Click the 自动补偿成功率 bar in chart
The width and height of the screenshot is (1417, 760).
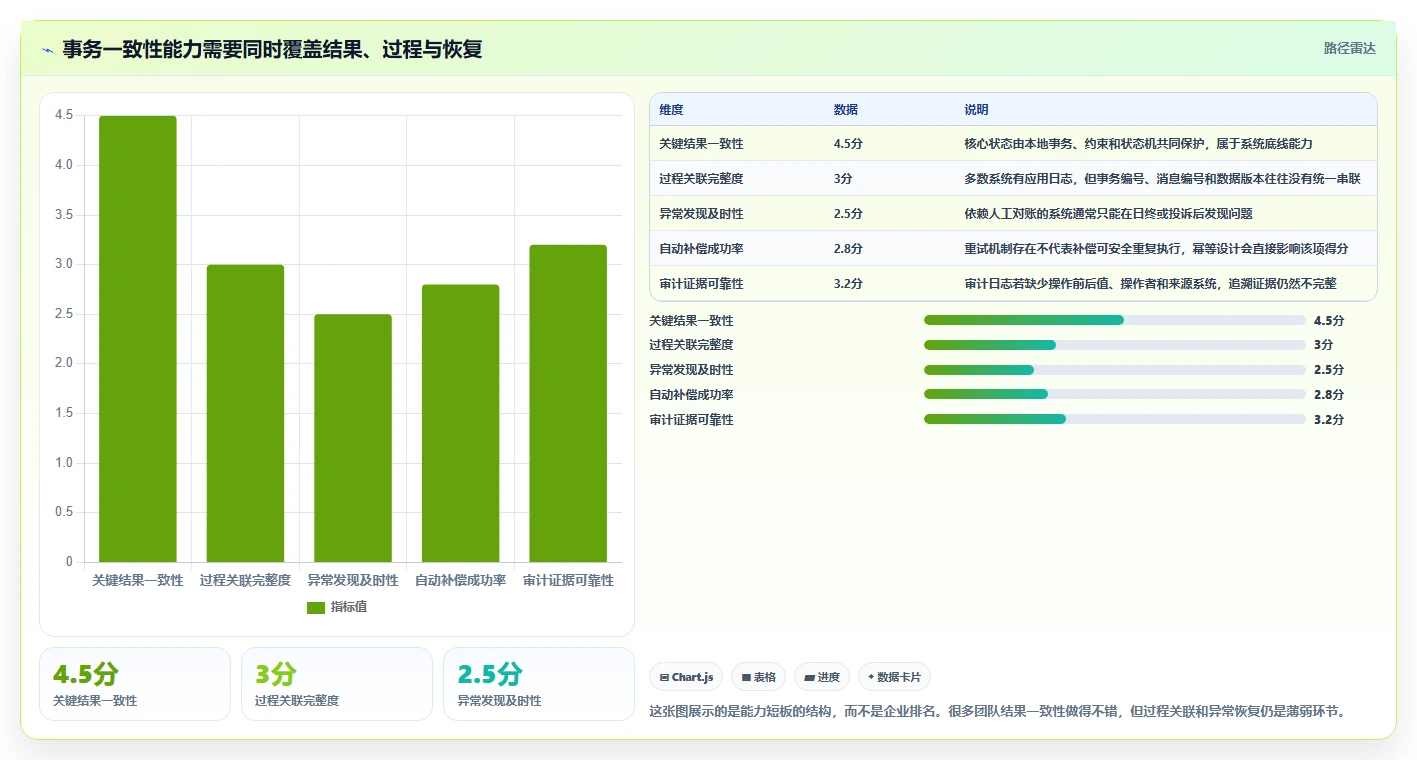(460, 423)
